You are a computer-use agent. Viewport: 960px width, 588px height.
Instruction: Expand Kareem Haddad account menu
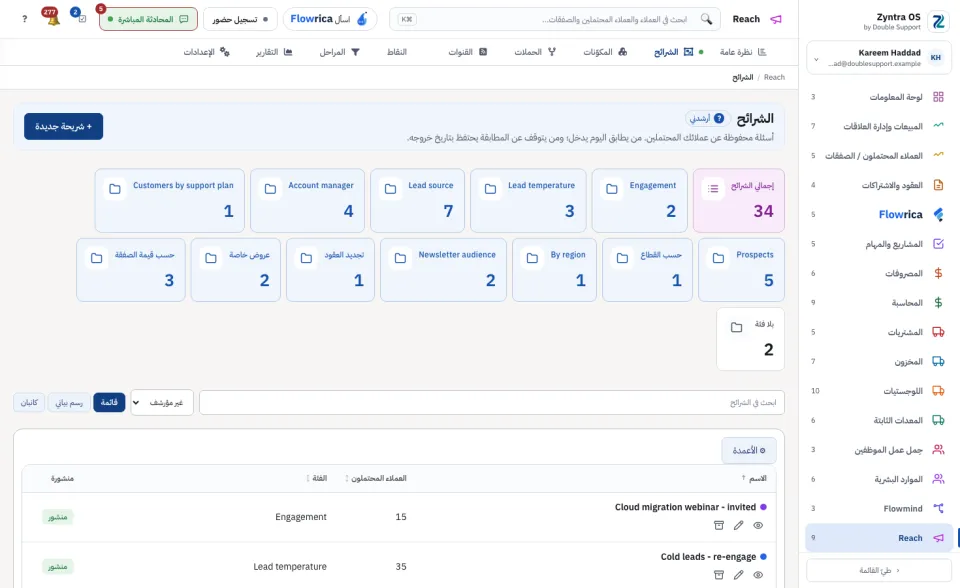[879, 58]
